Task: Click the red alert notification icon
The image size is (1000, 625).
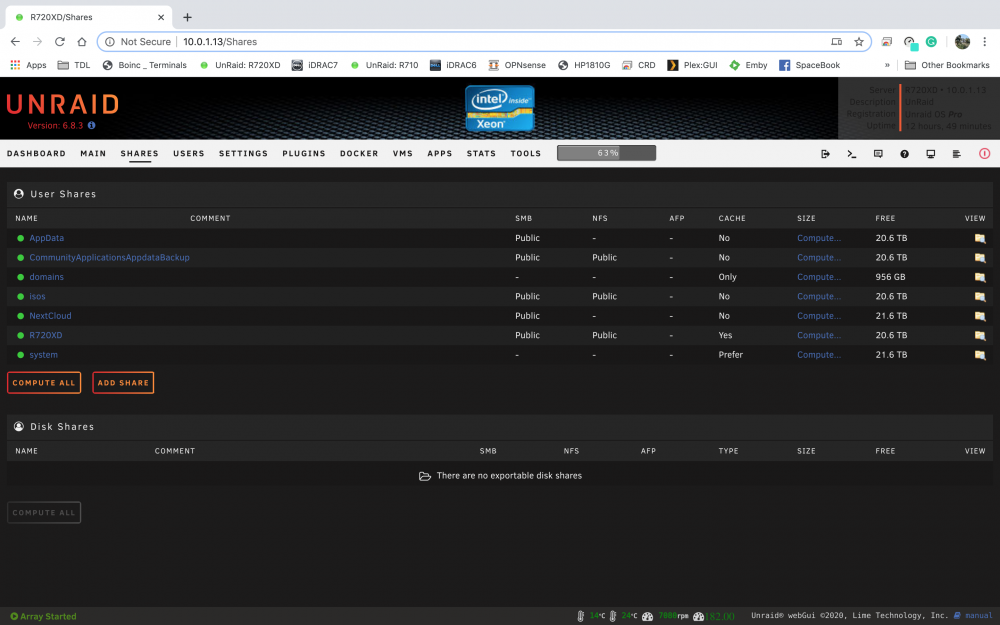Action: point(985,154)
